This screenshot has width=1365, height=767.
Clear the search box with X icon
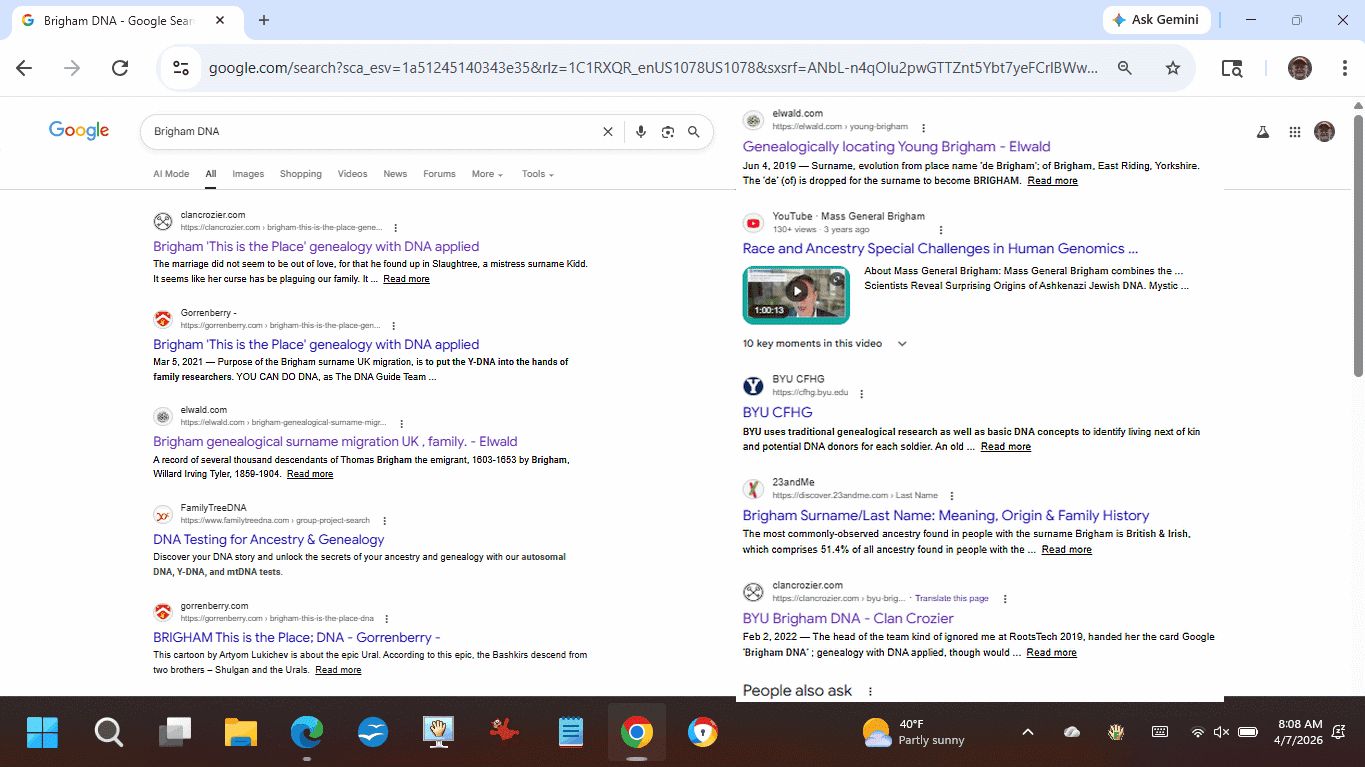tap(607, 132)
